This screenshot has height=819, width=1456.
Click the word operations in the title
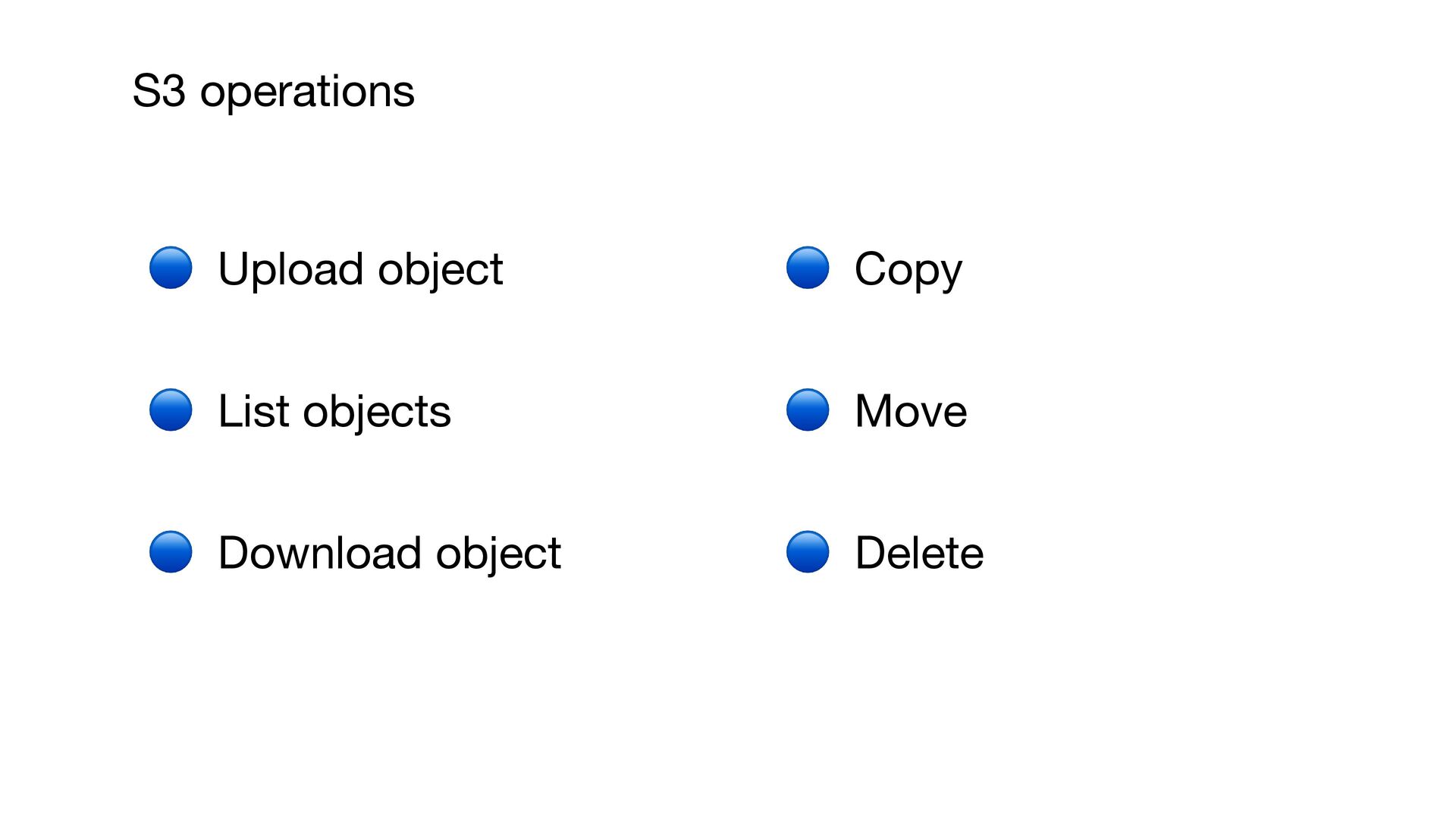pyautogui.click(x=307, y=93)
